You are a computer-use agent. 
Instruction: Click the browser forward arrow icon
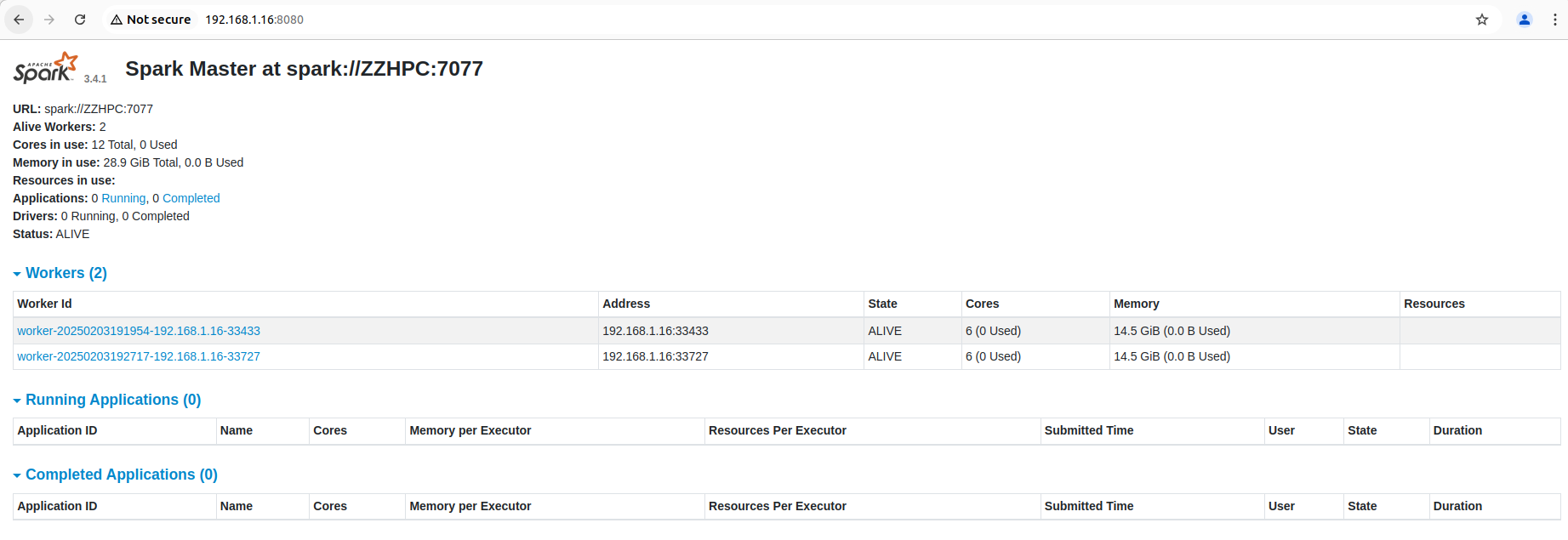(49, 20)
